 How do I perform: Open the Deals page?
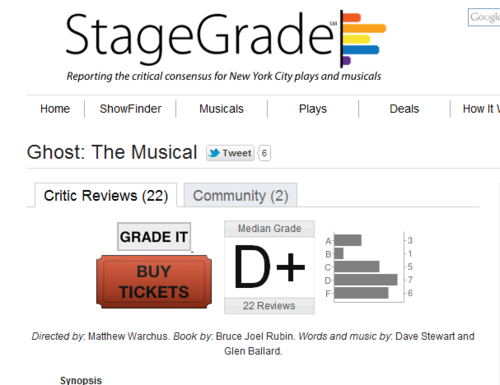[x=404, y=109]
